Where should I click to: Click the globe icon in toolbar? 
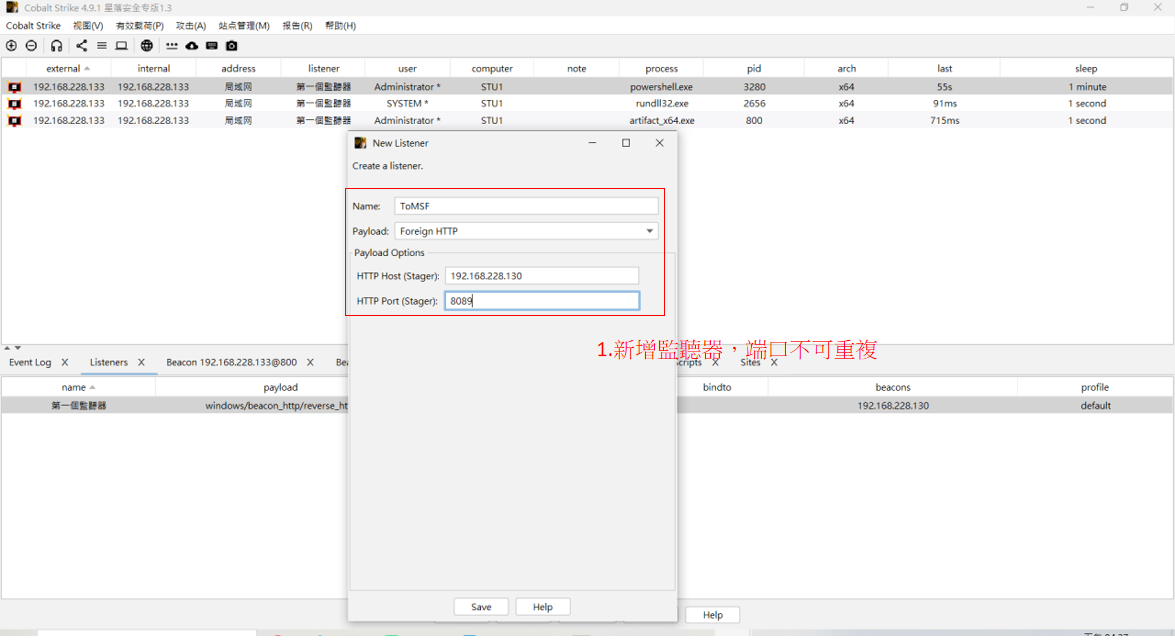point(147,46)
